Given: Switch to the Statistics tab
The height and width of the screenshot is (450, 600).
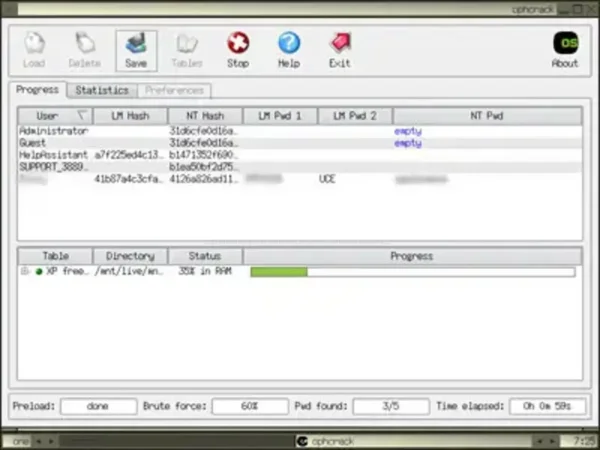Looking at the screenshot, I should [x=102, y=90].
